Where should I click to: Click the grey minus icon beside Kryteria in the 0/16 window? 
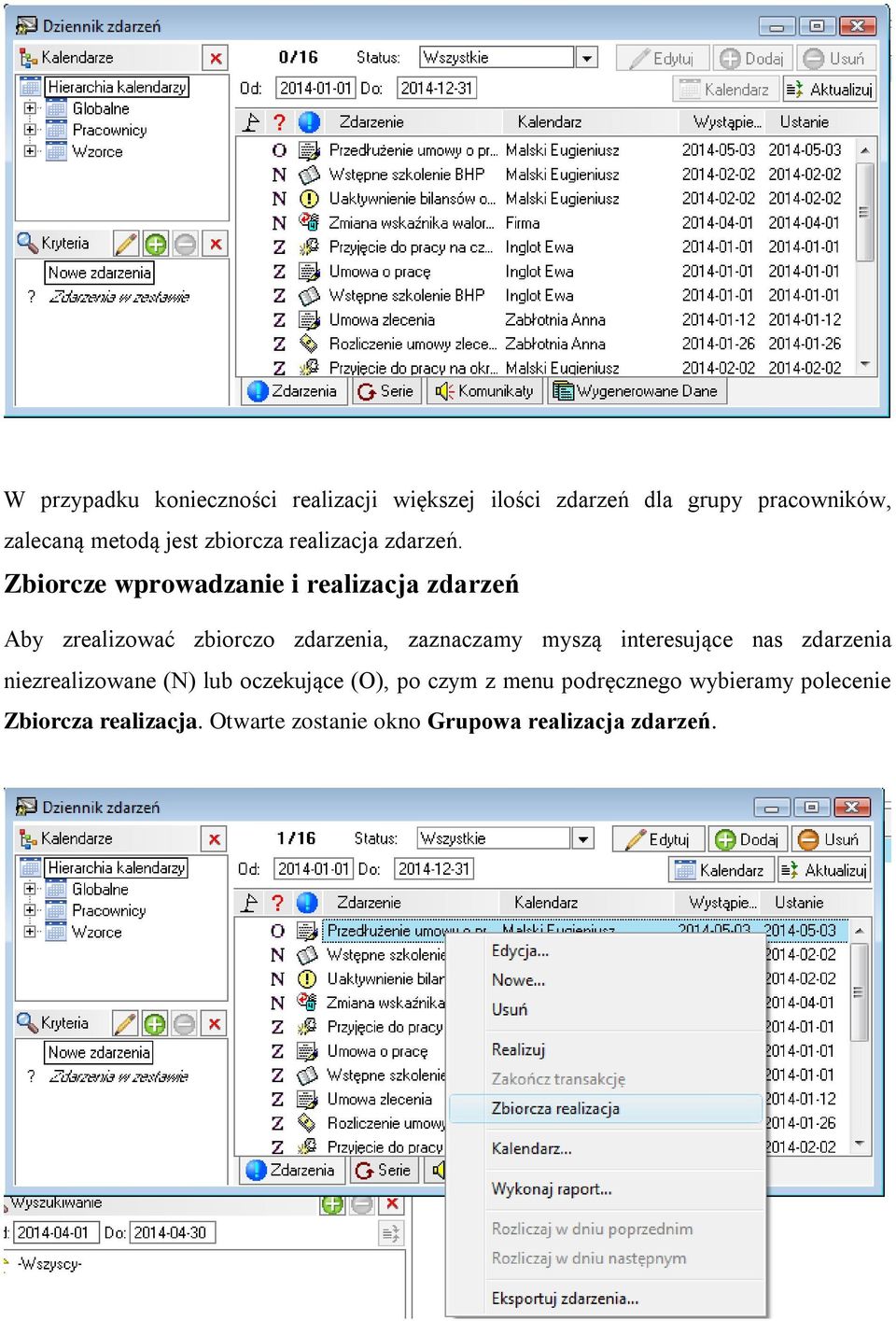click(186, 244)
